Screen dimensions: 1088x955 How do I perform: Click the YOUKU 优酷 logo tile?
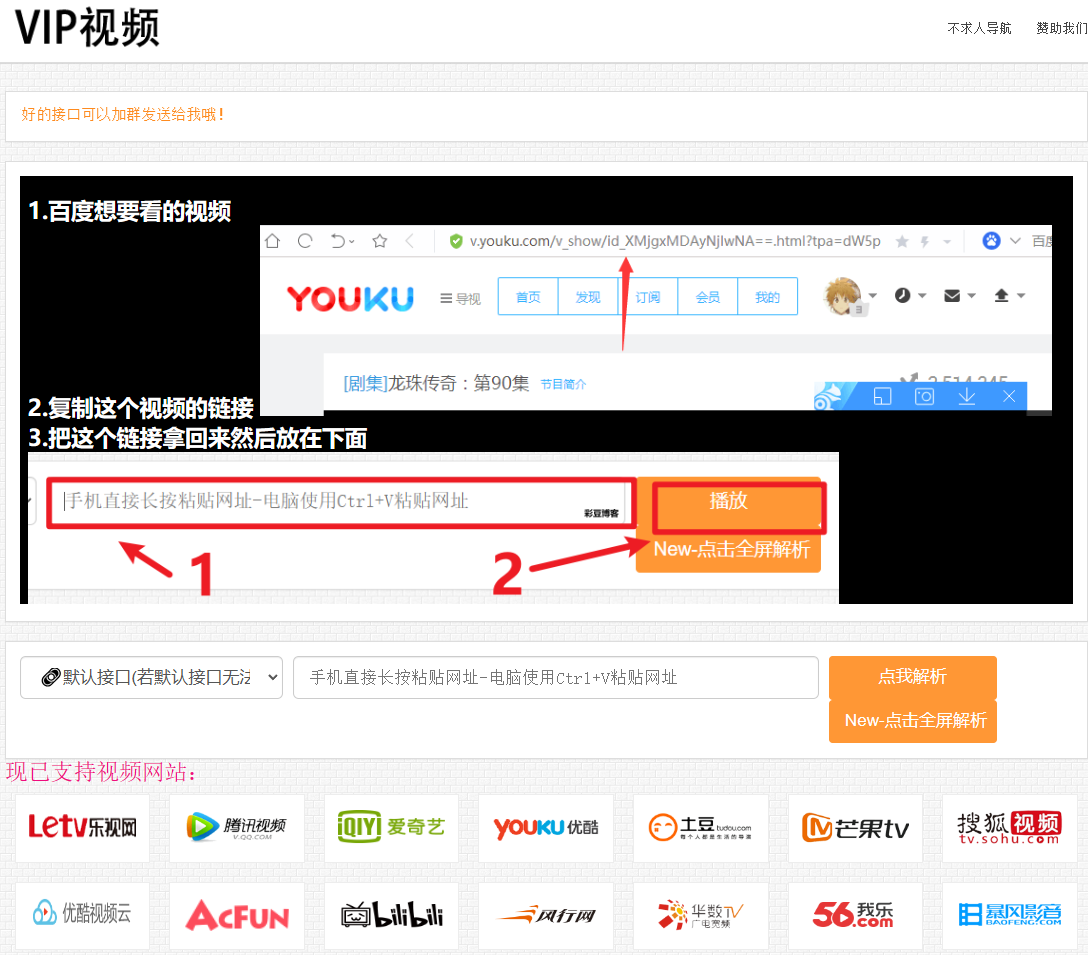pyautogui.click(x=546, y=828)
